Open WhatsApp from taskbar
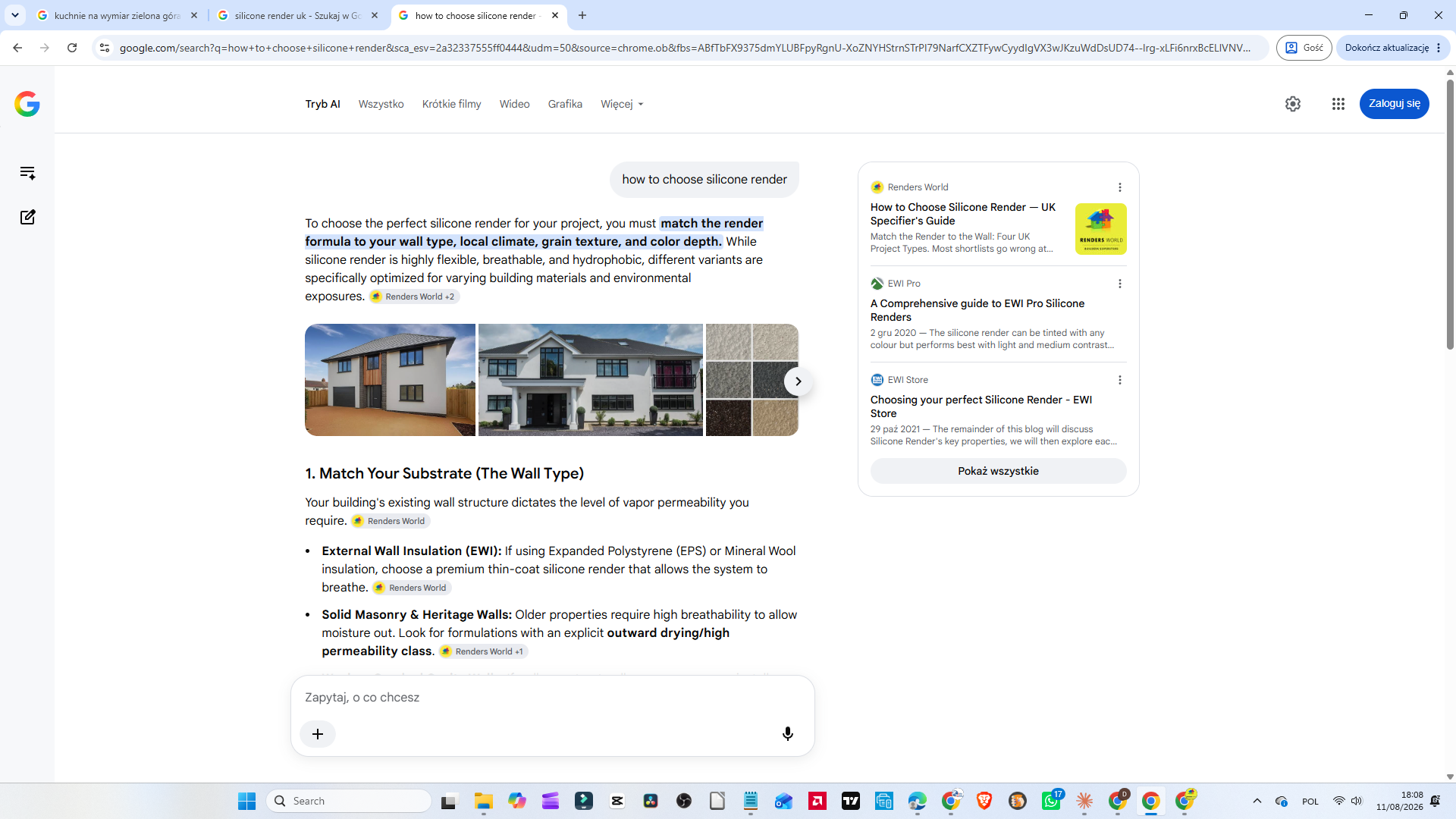 click(x=1051, y=801)
